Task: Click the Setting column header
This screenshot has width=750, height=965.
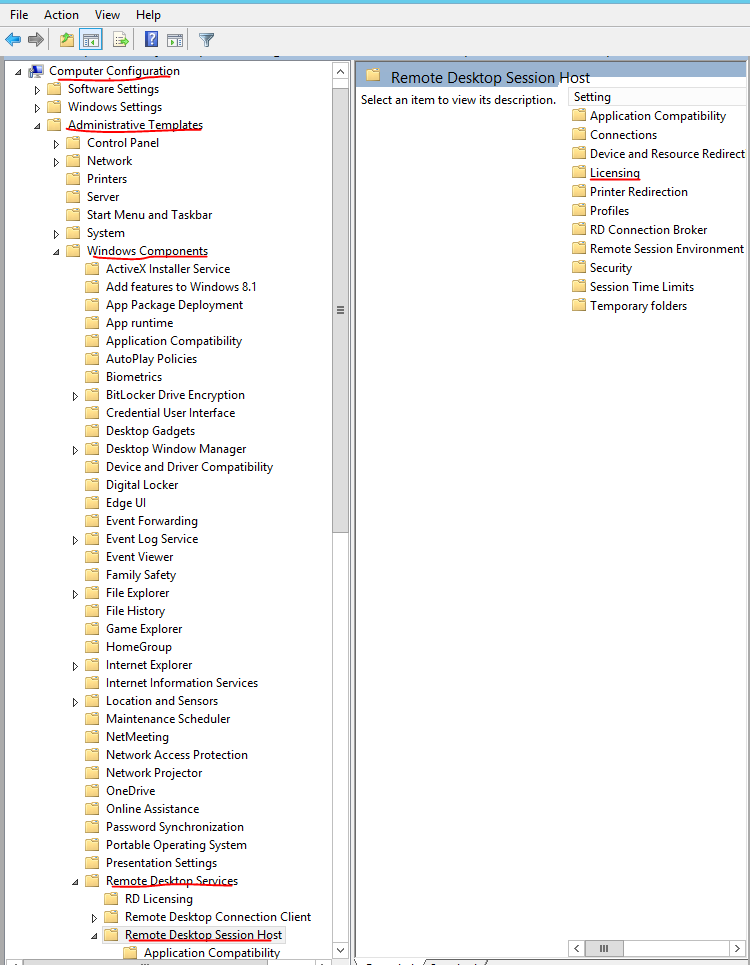Action: click(x=657, y=97)
